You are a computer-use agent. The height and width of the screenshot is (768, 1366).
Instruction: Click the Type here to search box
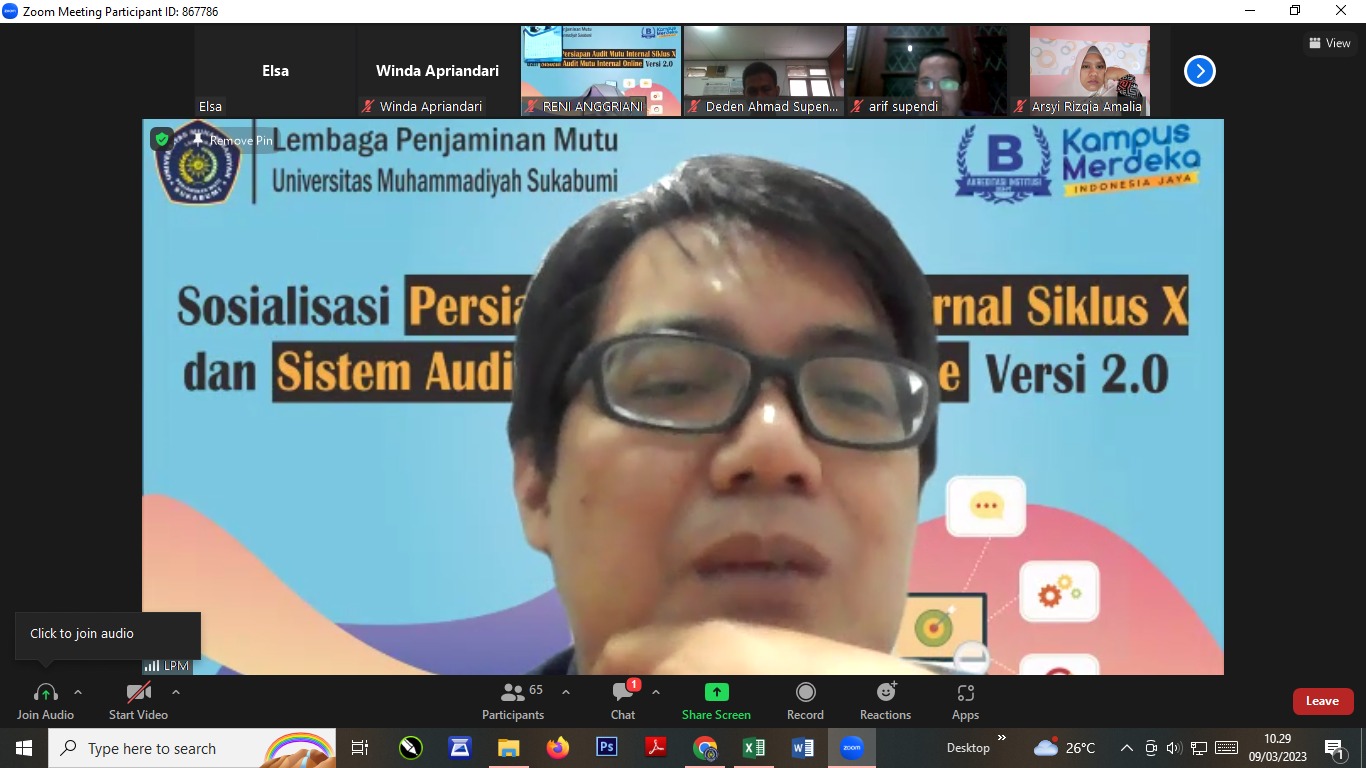pos(192,748)
